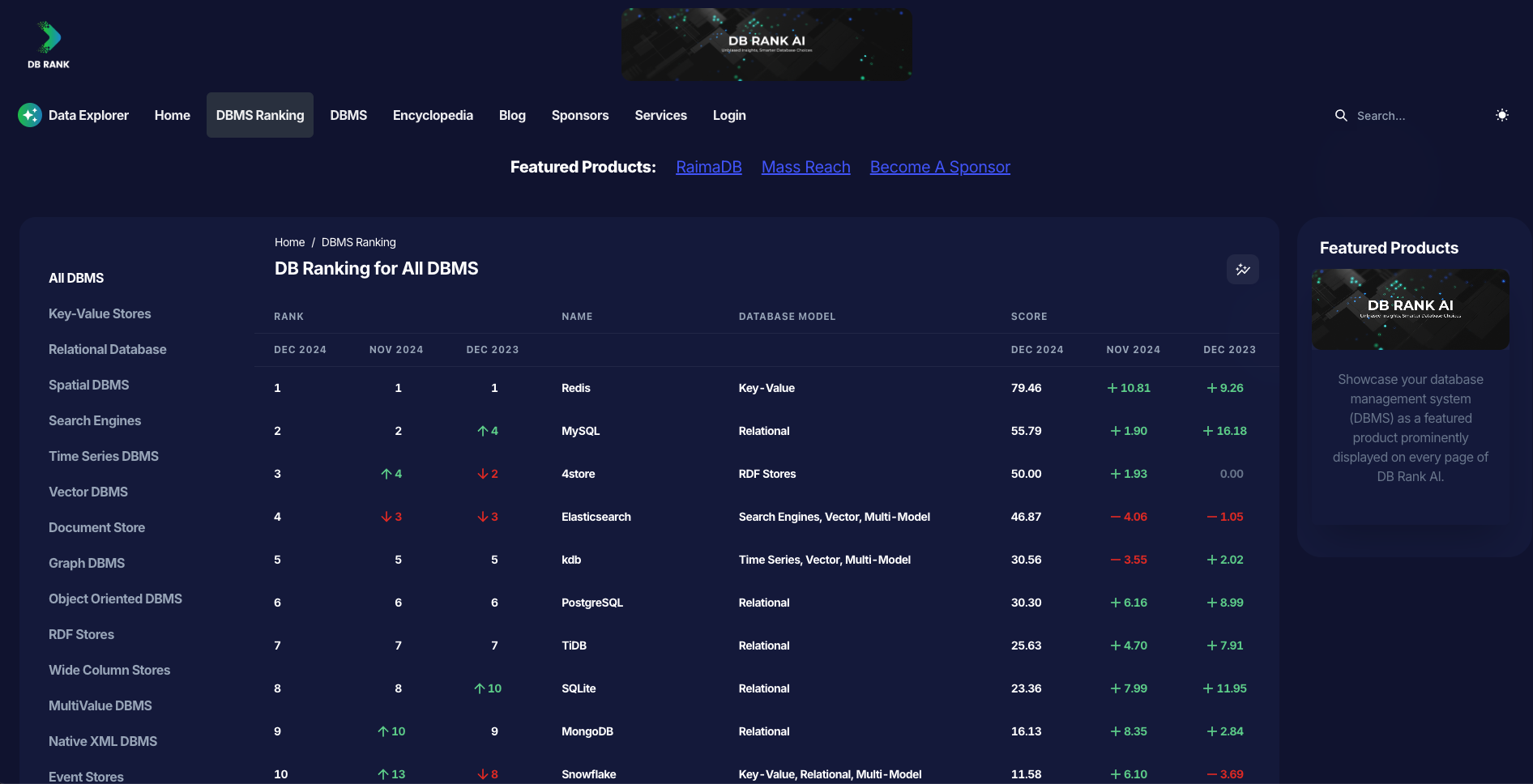1533x784 pixels.
Task: Select Key-Value Stores category
Action: click(100, 313)
